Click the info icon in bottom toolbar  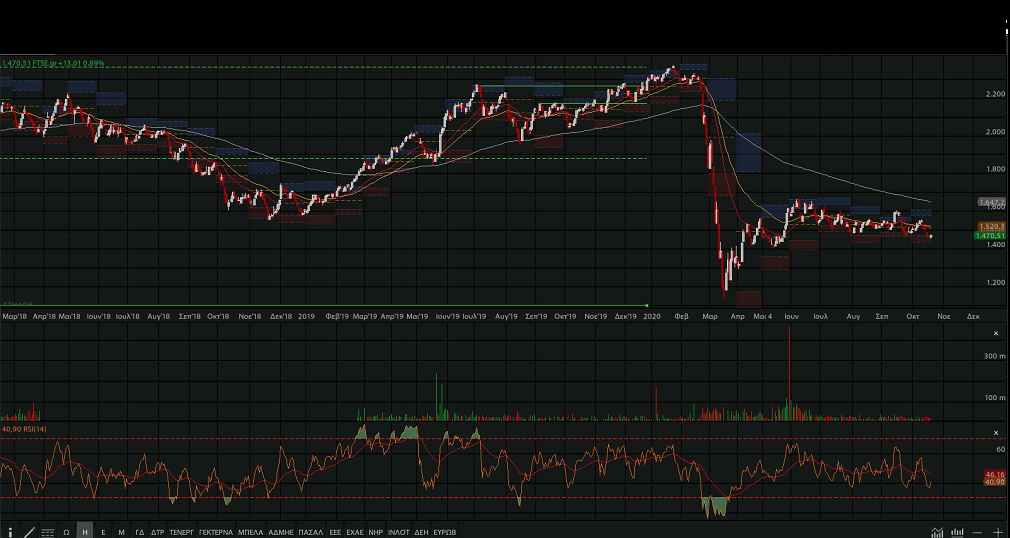pyautogui.click(x=10, y=532)
